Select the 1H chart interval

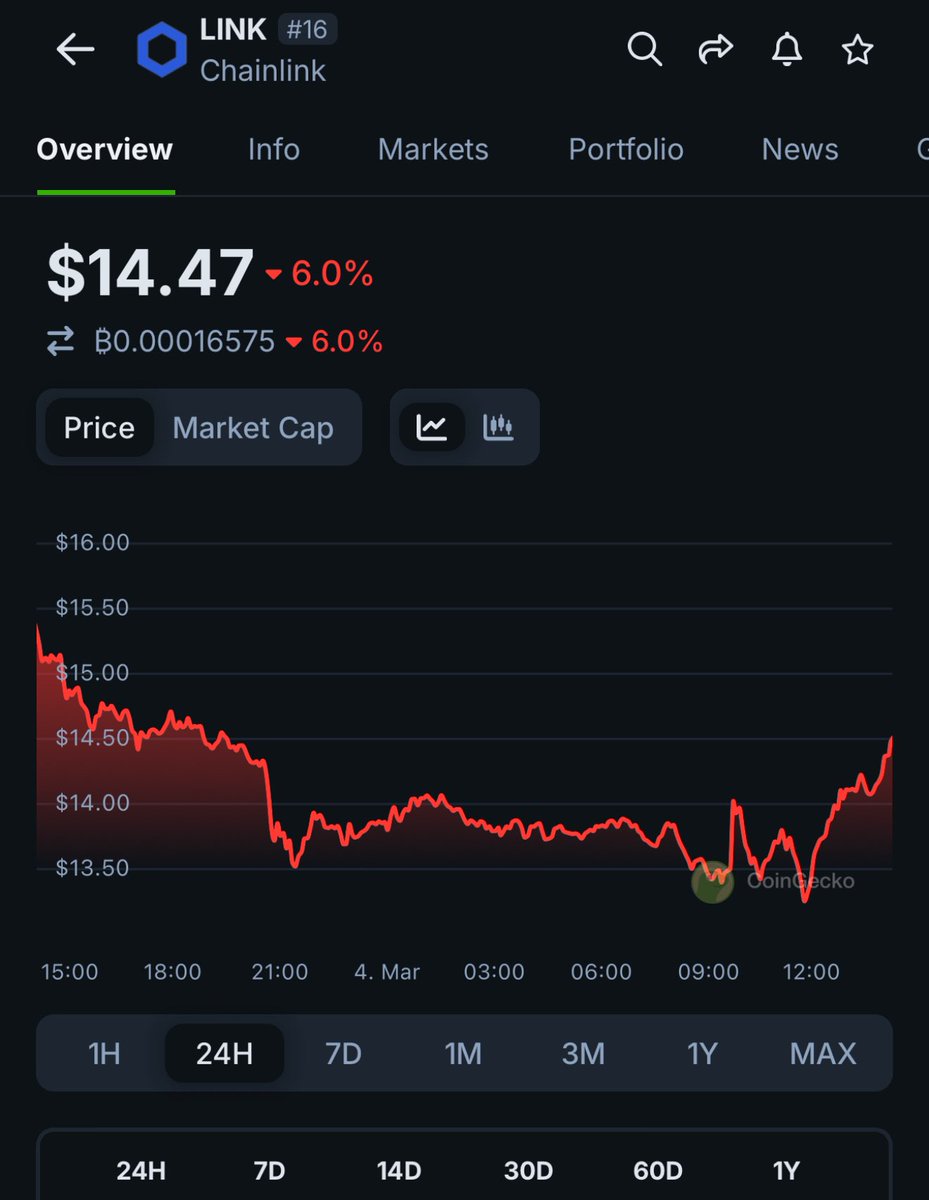(x=104, y=1053)
